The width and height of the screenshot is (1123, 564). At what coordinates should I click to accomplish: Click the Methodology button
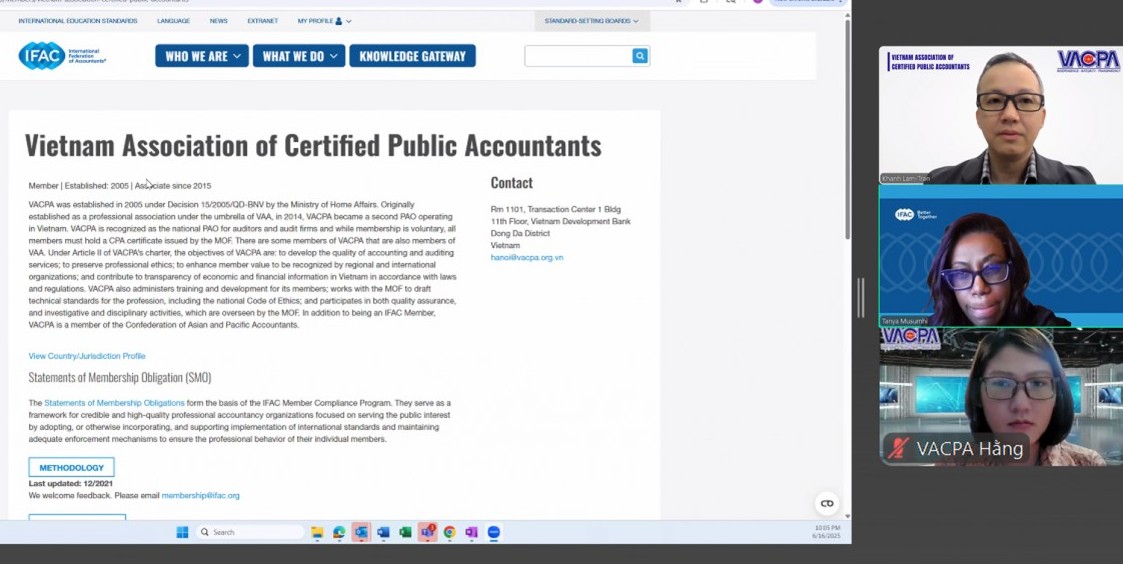72,467
